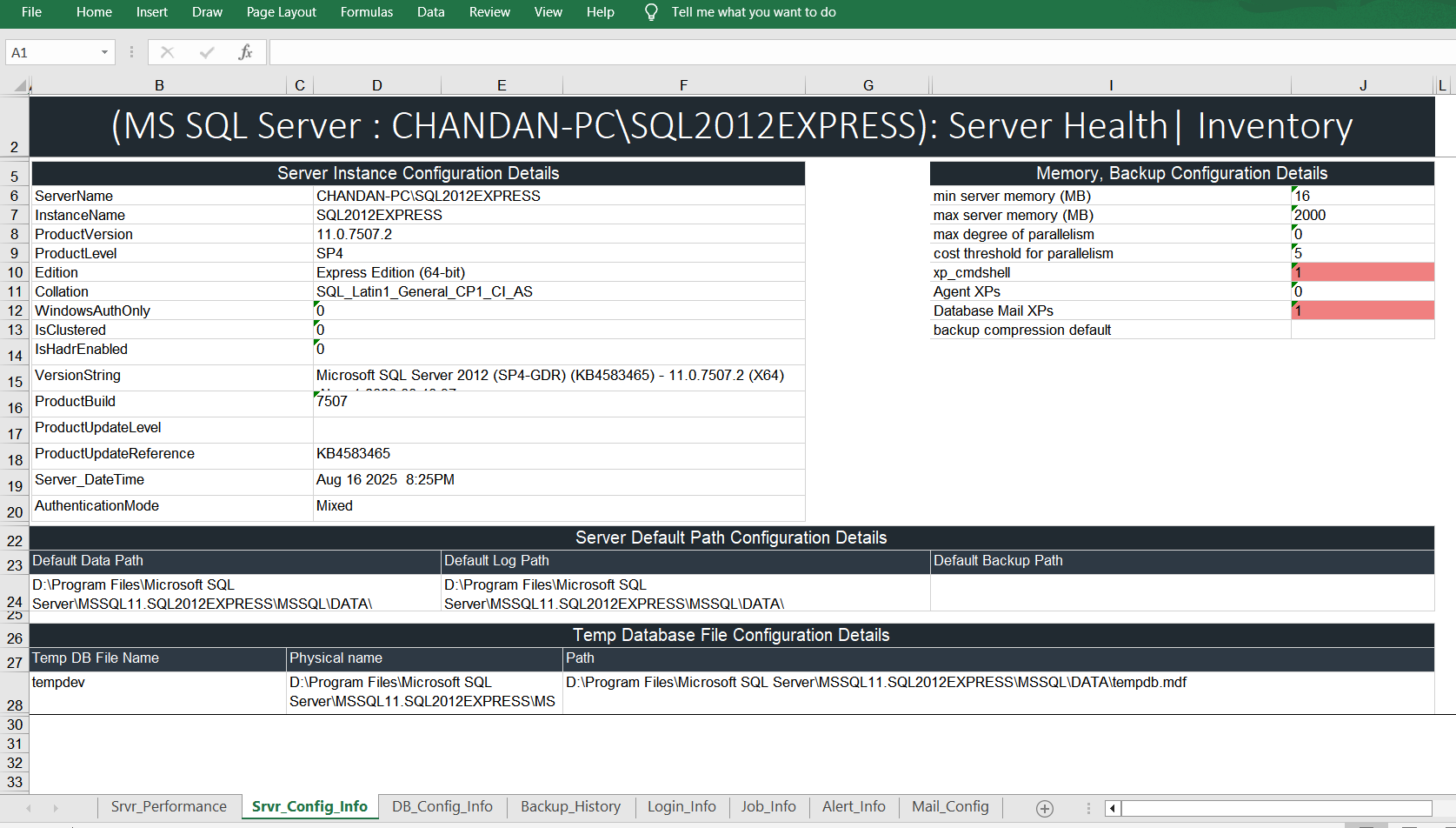Open the File menu
Image resolution: width=1456 pixels, height=828 pixels.
tap(31, 12)
